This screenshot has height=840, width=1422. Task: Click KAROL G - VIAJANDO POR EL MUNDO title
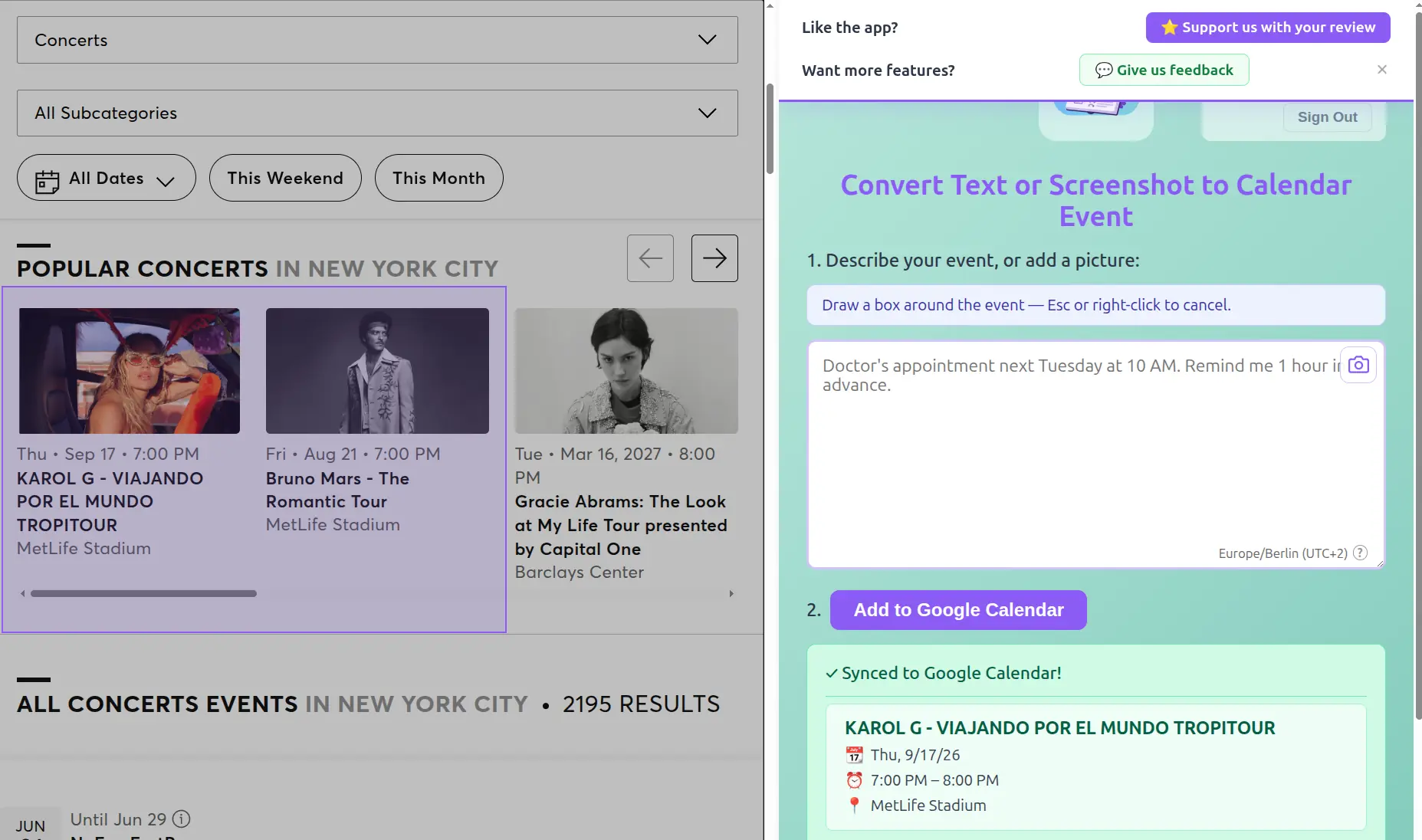110,501
